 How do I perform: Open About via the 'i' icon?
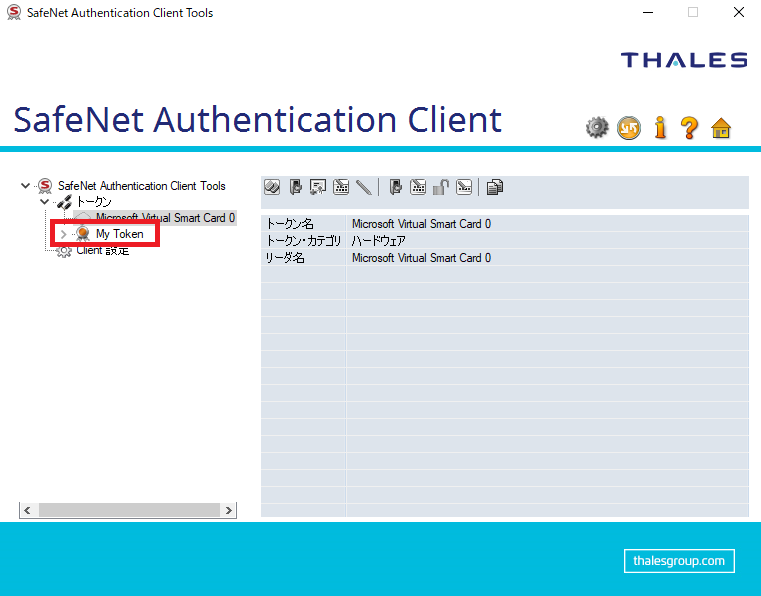(x=659, y=127)
